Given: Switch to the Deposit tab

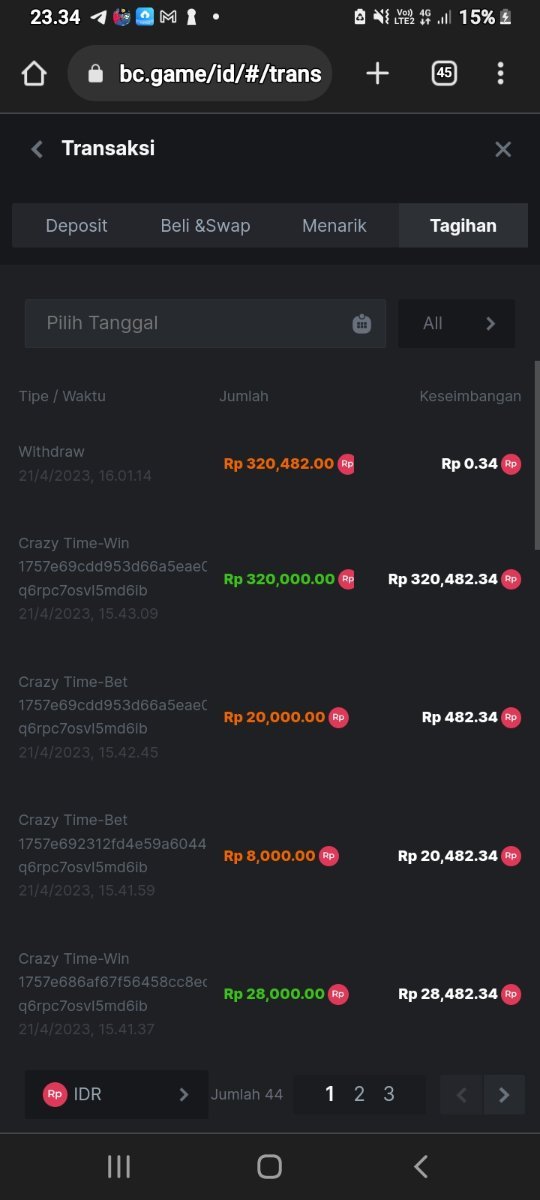Looking at the screenshot, I should pos(76,226).
